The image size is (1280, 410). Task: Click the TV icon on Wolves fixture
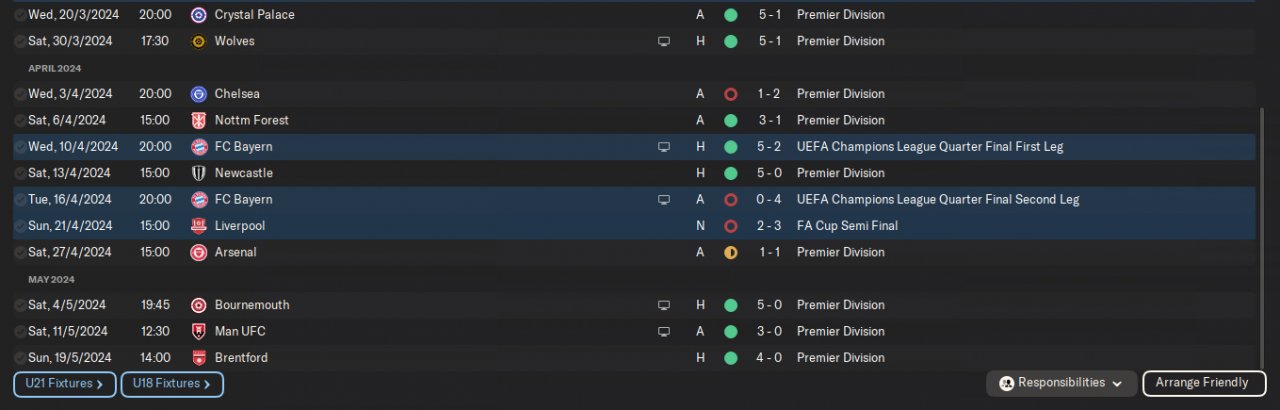pos(664,41)
